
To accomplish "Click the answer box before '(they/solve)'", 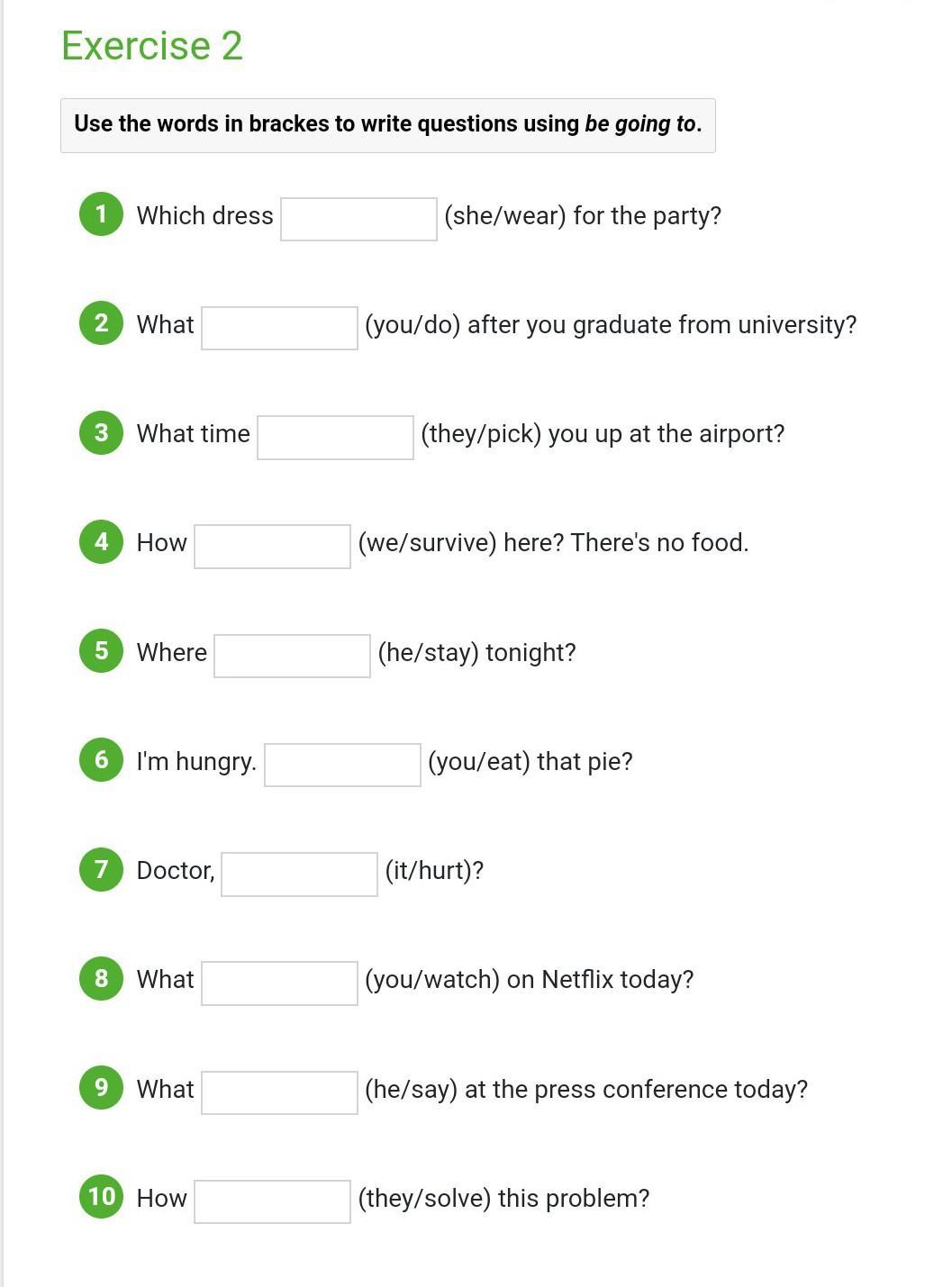I will [x=272, y=1201].
